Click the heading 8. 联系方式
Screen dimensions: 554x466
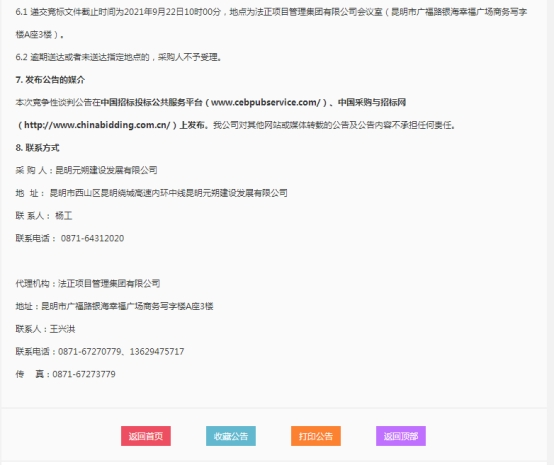coord(37,148)
